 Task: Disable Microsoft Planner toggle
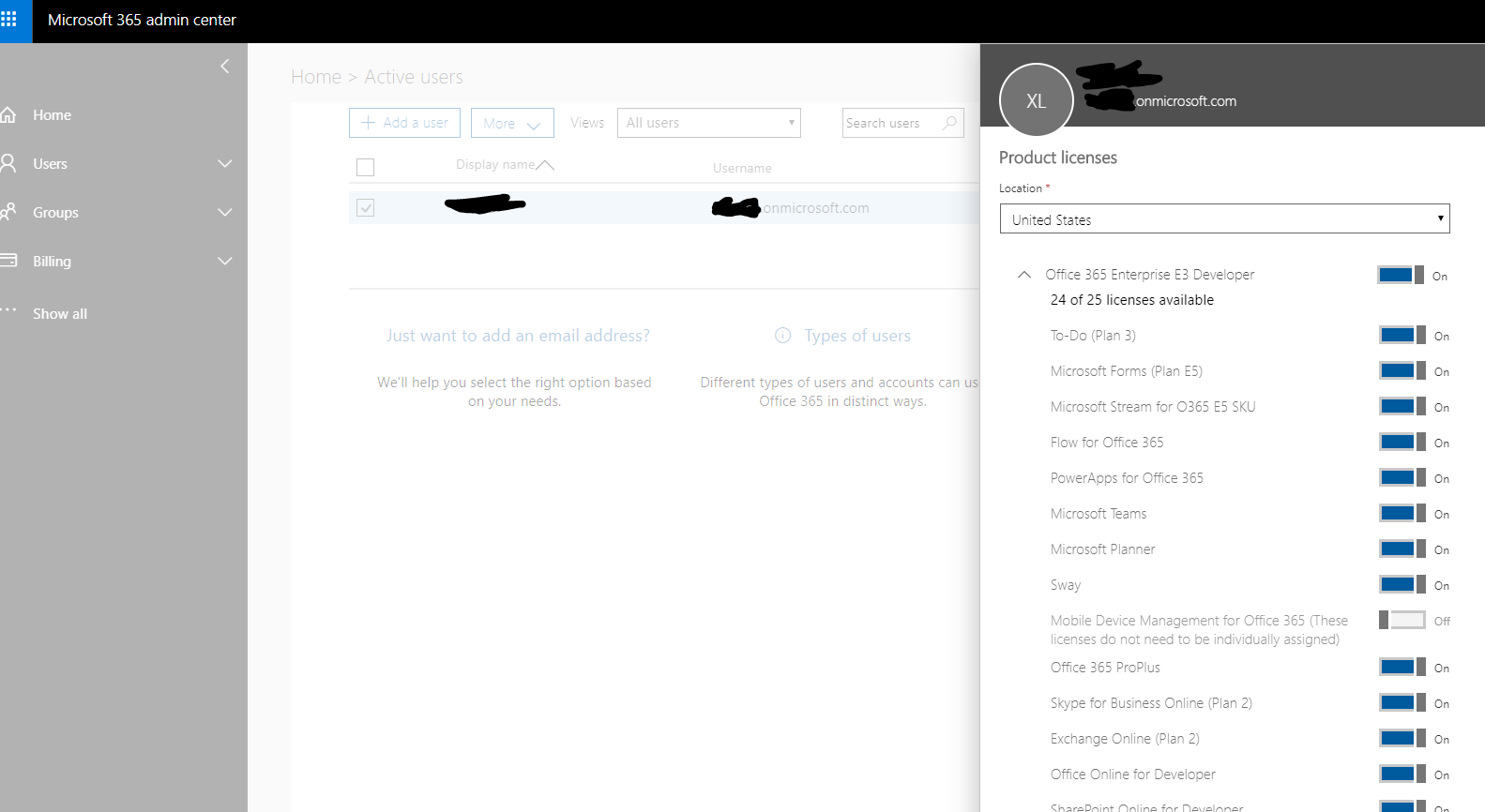point(1402,549)
